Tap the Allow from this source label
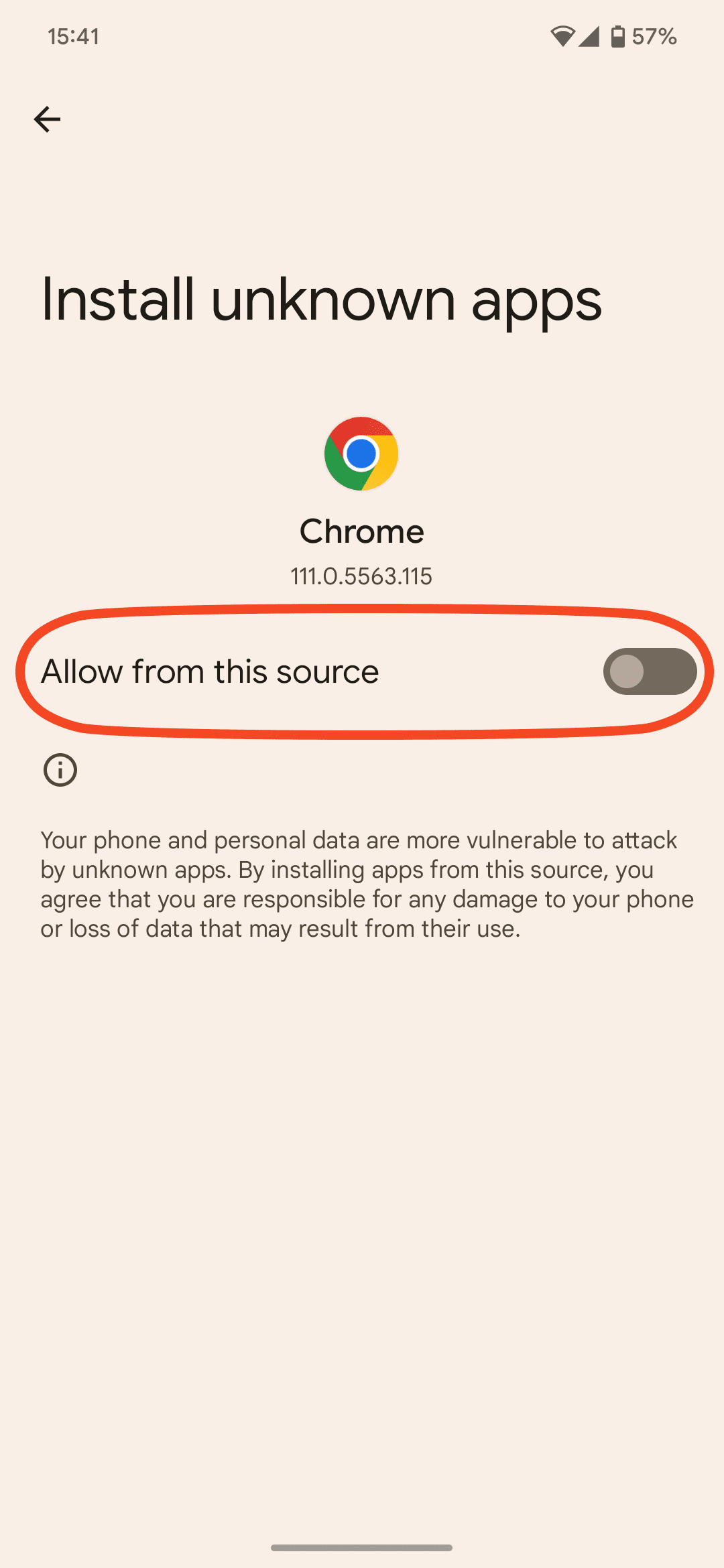This screenshot has width=724, height=1568. click(210, 671)
